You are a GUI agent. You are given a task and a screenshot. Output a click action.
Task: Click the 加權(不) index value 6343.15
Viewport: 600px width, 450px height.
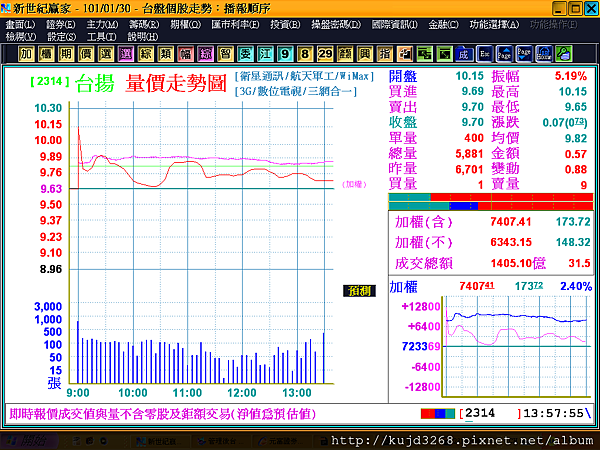(511, 242)
